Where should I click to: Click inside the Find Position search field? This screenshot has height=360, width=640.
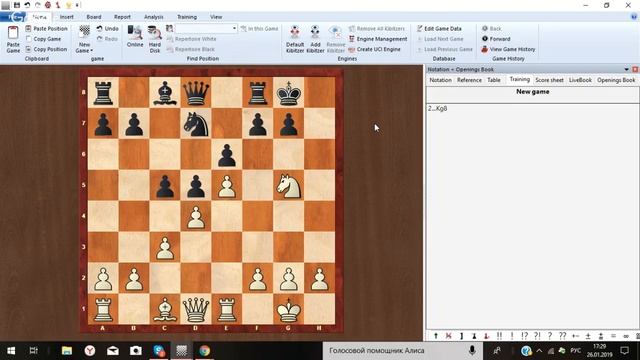pos(203,29)
